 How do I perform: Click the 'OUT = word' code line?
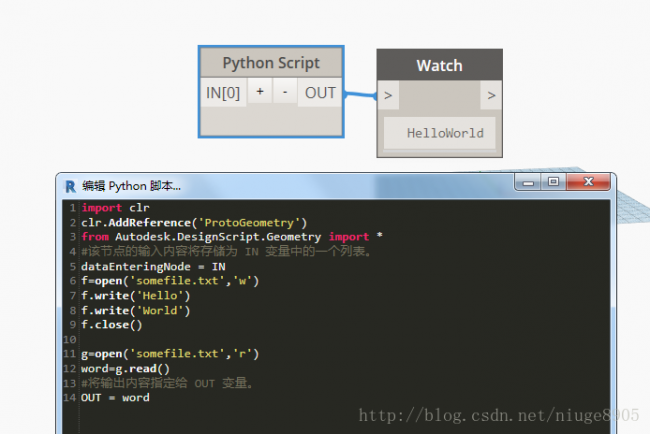(115, 397)
